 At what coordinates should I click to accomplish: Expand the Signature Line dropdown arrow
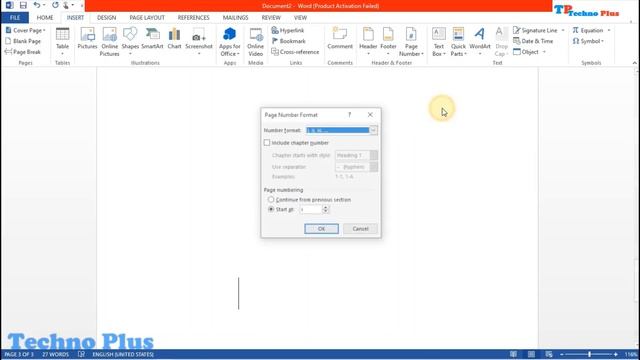coord(563,31)
